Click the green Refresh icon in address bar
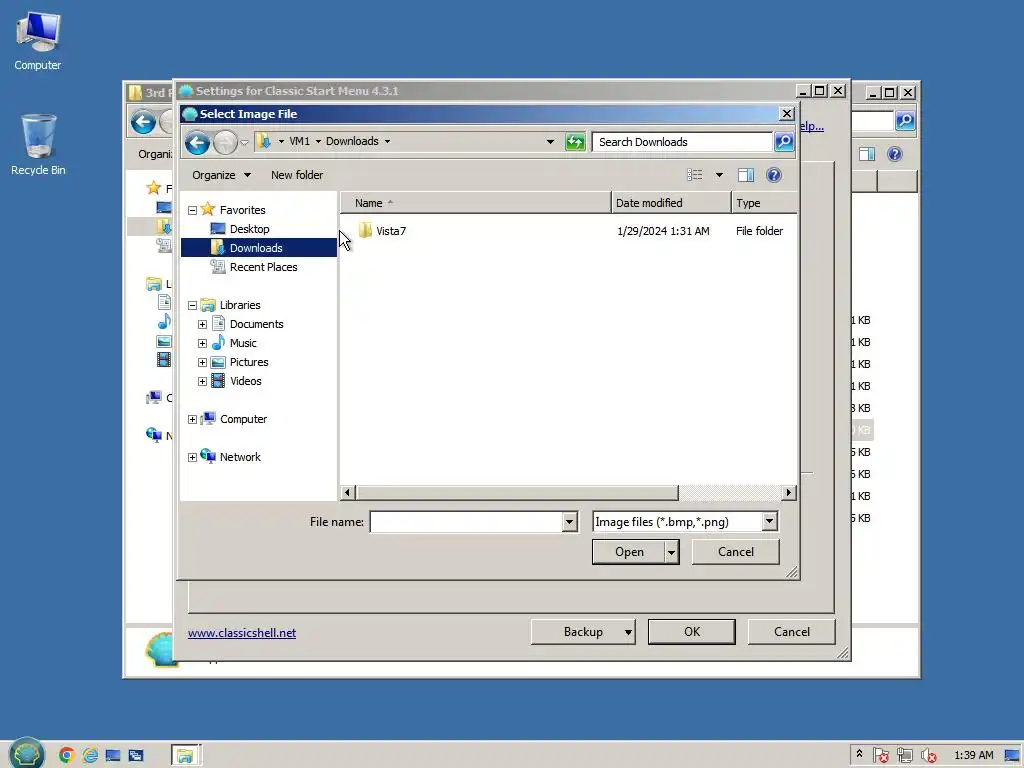 point(575,142)
